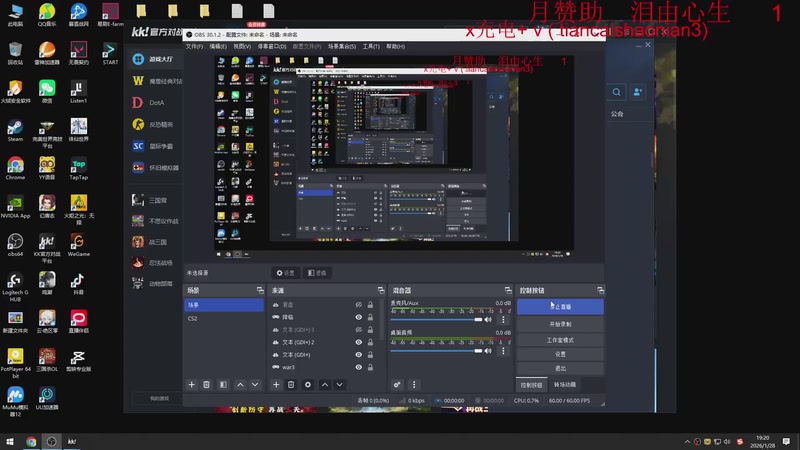Undock the Scenes panel via popout icon

click(x=260, y=290)
